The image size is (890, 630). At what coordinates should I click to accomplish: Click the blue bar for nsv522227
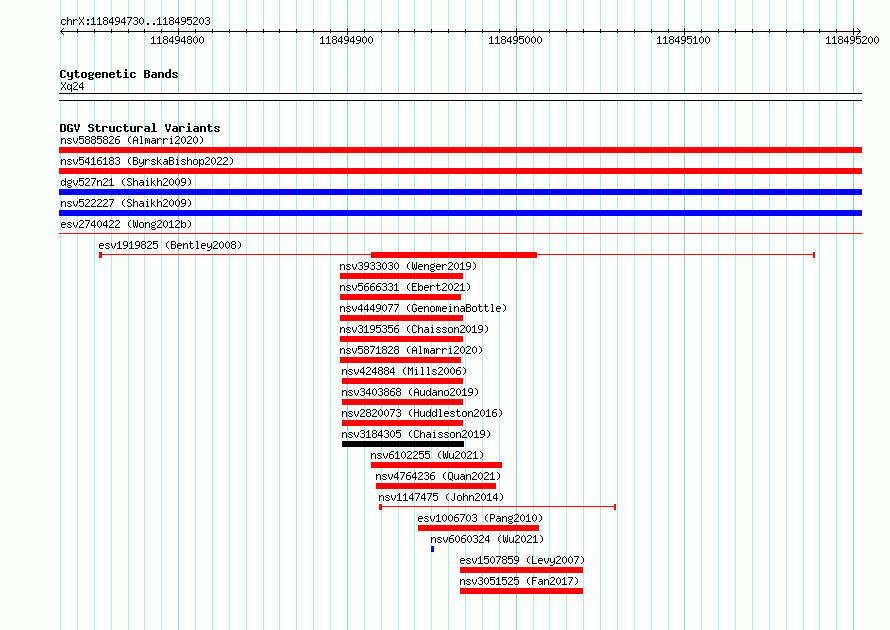[460, 213]
